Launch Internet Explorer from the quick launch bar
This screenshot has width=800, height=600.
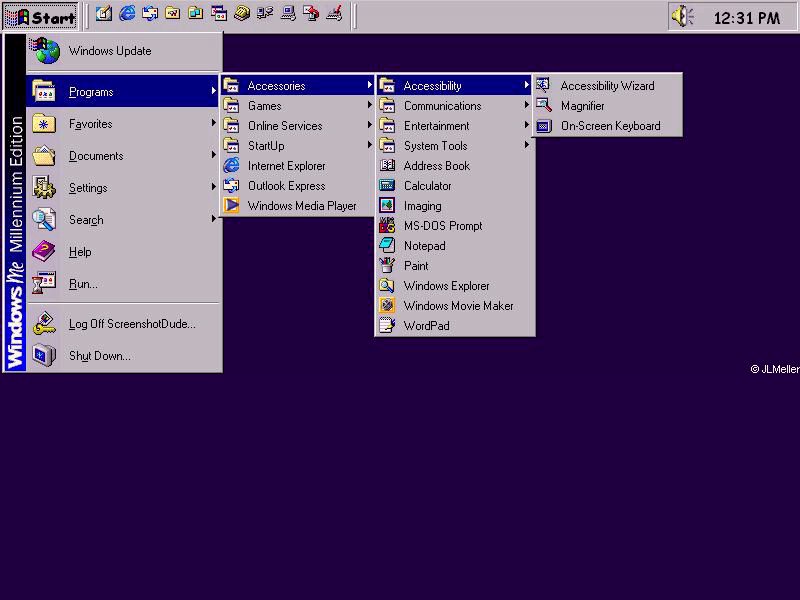point(127,14)
